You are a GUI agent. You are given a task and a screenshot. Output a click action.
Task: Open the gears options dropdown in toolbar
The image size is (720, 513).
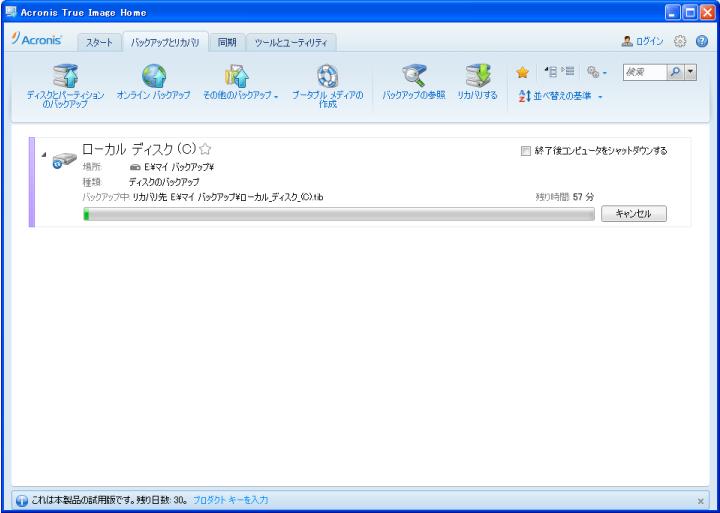point(596,72)
